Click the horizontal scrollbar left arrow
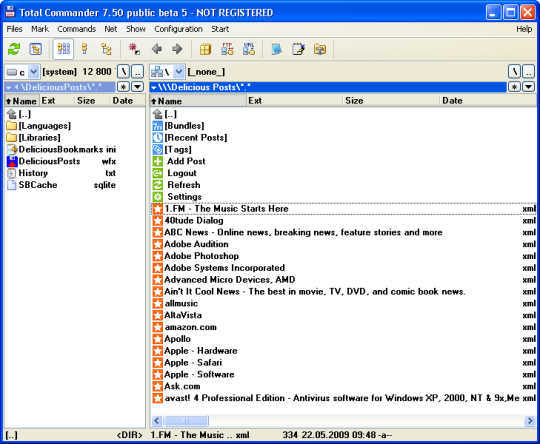 [157, 421]
